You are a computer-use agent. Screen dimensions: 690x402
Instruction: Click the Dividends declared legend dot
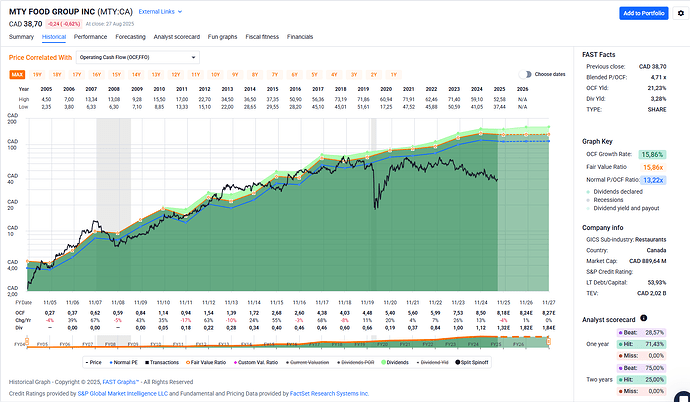(x=588, y=192)
